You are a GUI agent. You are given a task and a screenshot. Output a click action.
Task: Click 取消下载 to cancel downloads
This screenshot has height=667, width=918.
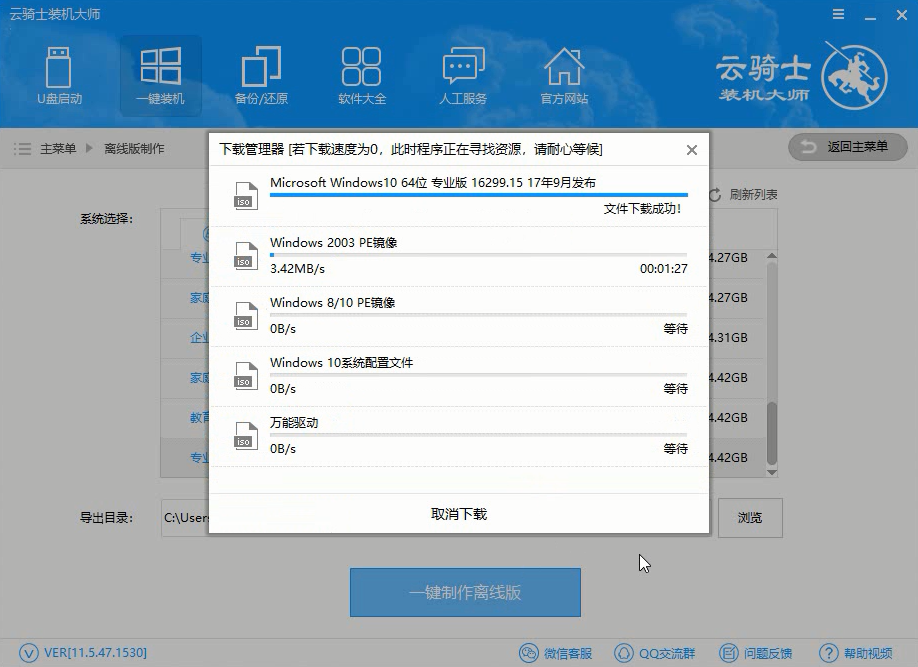[x=459, y=514]
